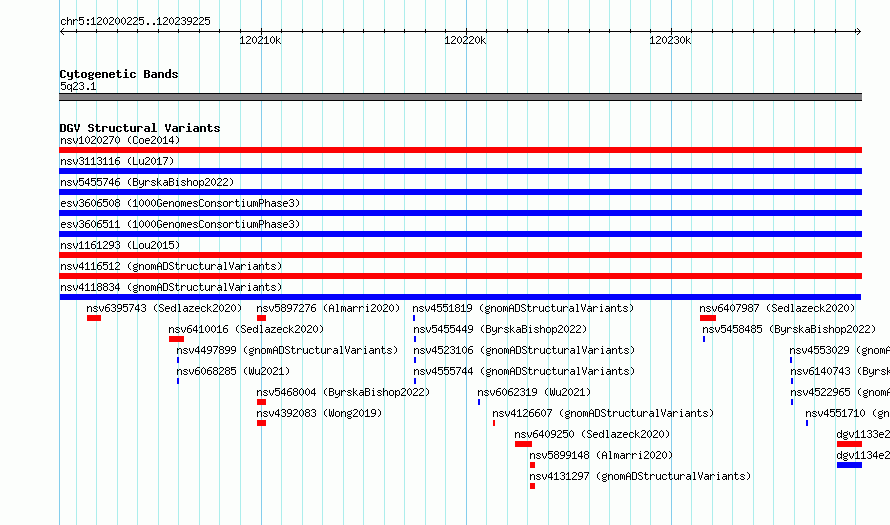Click red marker under nsv5468004
This screenshot has height=525, width=890.
(x=261, y=402)
